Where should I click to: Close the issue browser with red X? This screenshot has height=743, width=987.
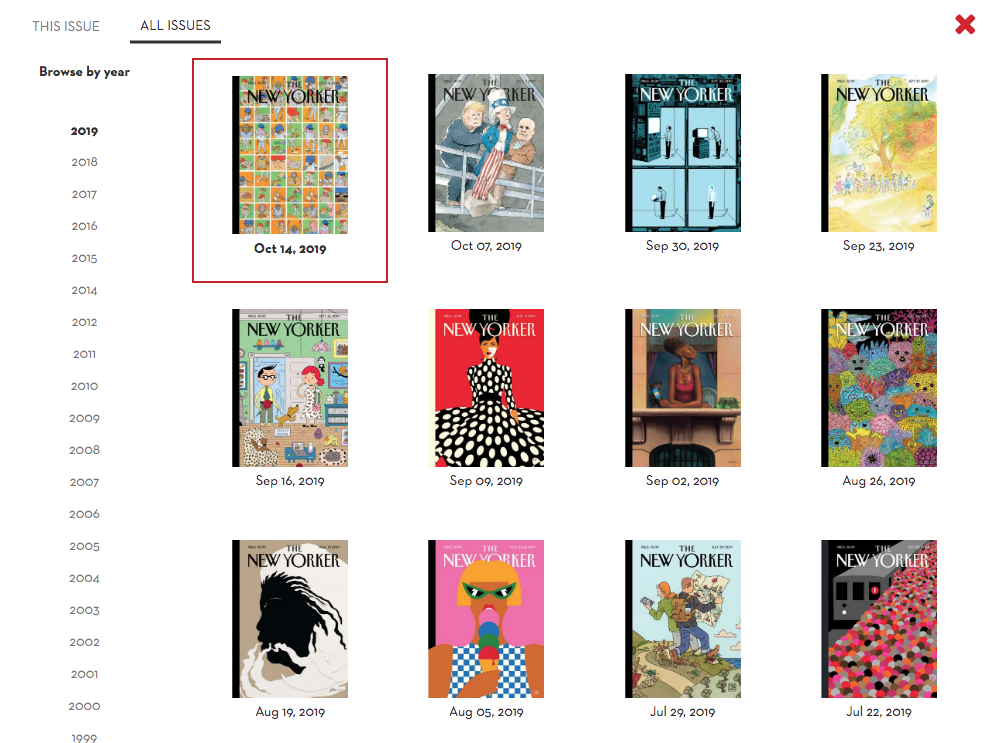point(965,25)
